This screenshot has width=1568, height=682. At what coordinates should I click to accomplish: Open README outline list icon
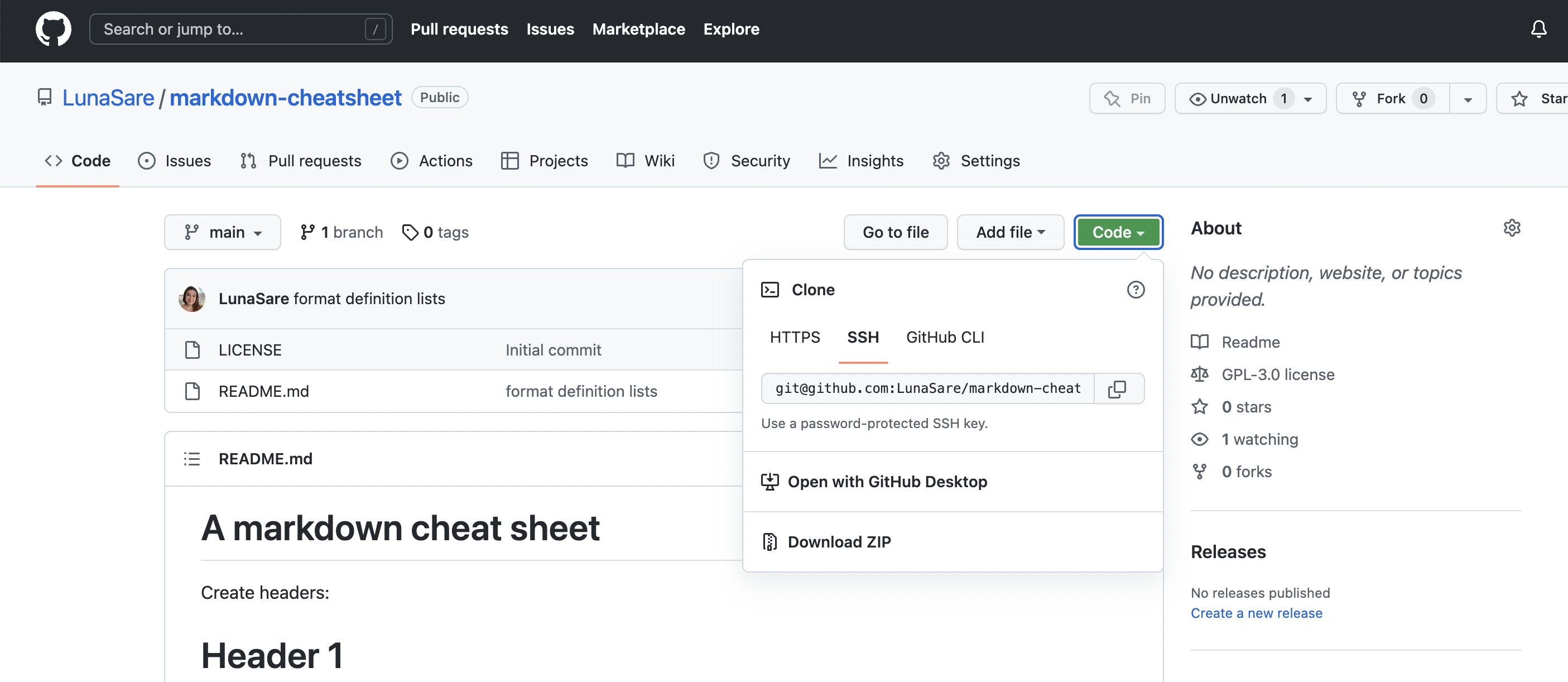192,459
